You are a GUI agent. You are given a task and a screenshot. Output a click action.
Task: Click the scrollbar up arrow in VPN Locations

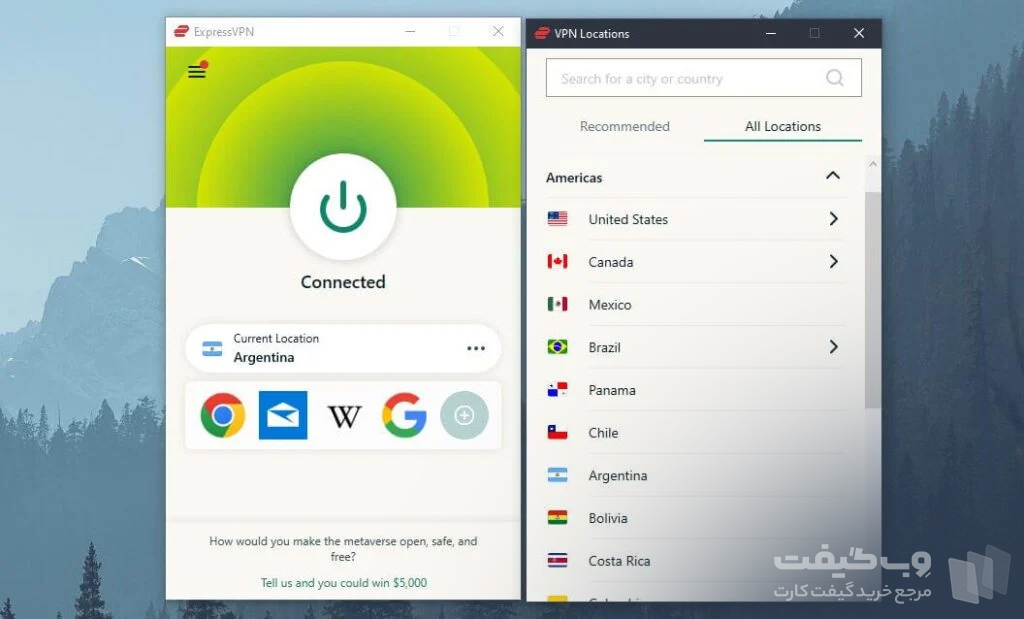(872, 165)
